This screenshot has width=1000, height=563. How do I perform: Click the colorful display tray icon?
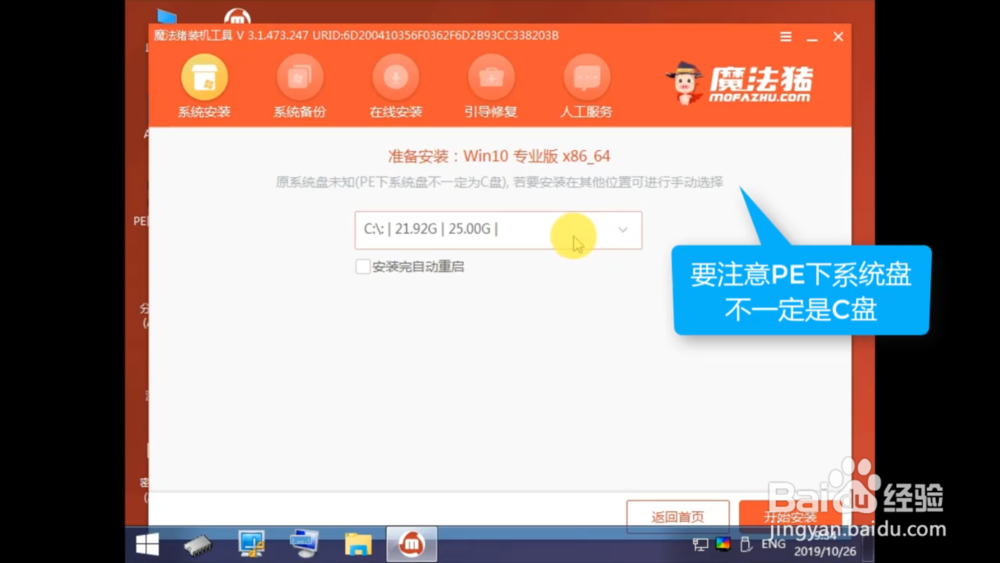pyautogui.click(x=723, y=544)
